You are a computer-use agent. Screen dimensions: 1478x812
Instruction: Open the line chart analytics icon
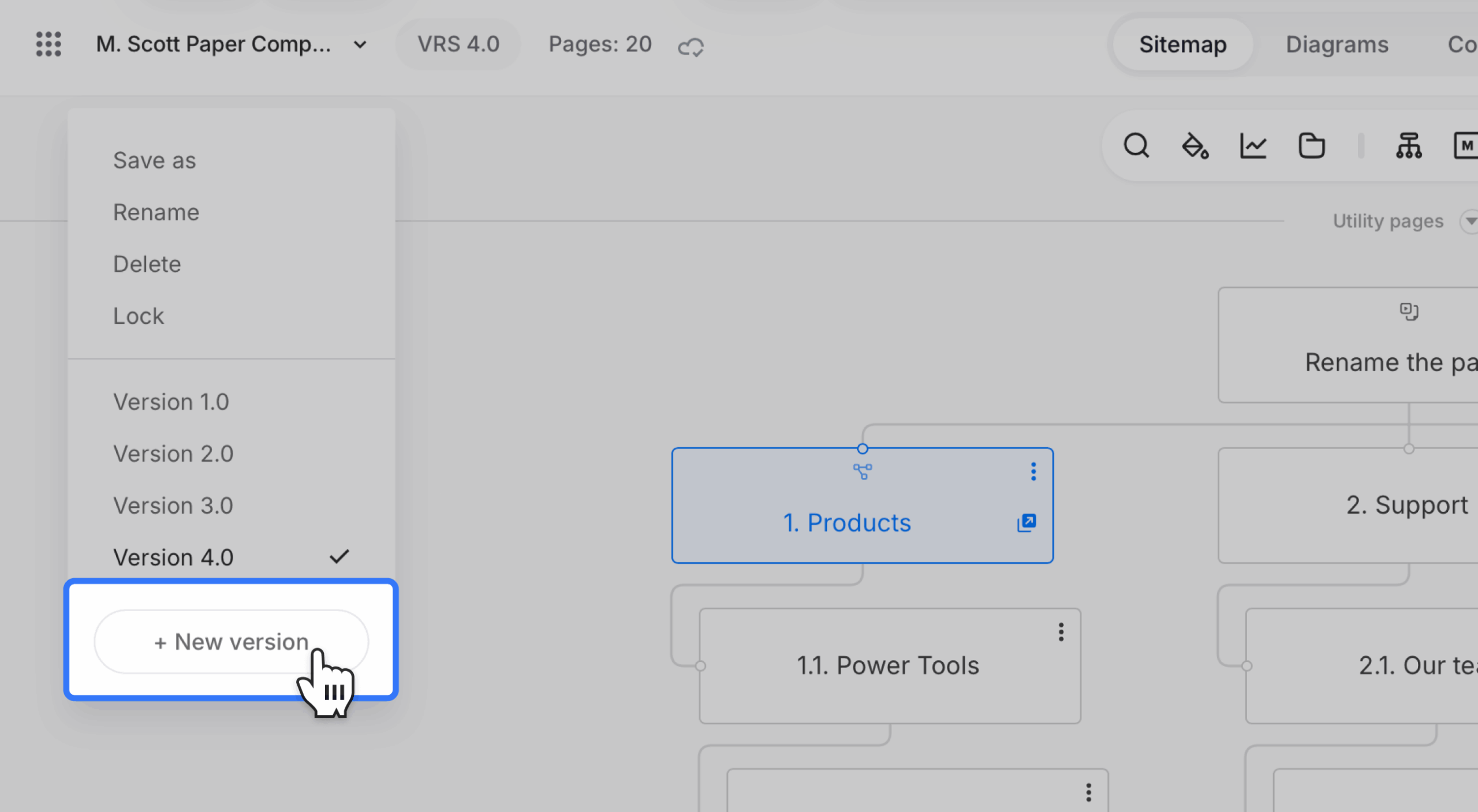1253,145
